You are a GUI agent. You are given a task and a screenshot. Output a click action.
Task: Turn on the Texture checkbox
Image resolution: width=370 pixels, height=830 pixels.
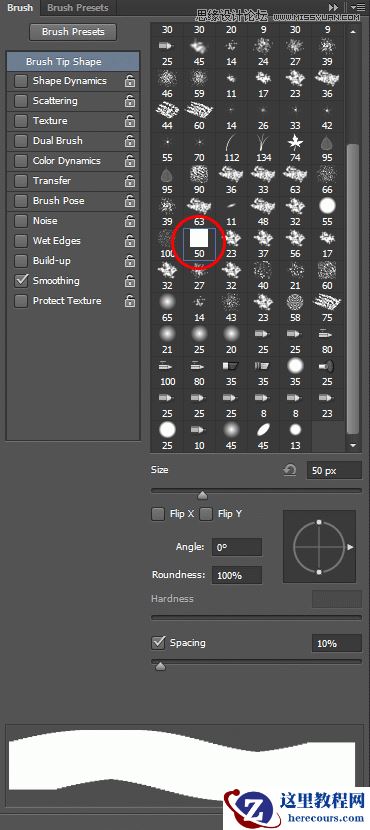click(21, 121)
